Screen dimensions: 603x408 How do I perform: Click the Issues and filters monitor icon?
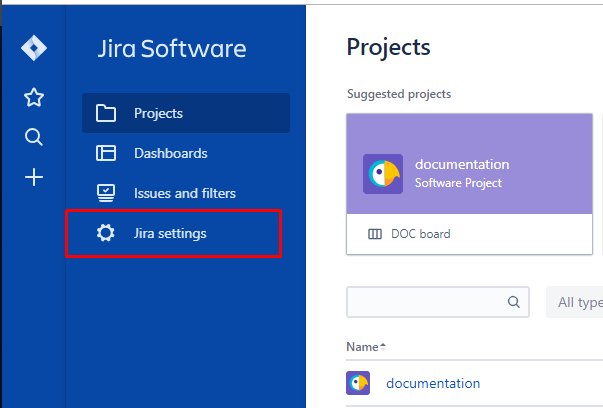(x=106, y=193)
